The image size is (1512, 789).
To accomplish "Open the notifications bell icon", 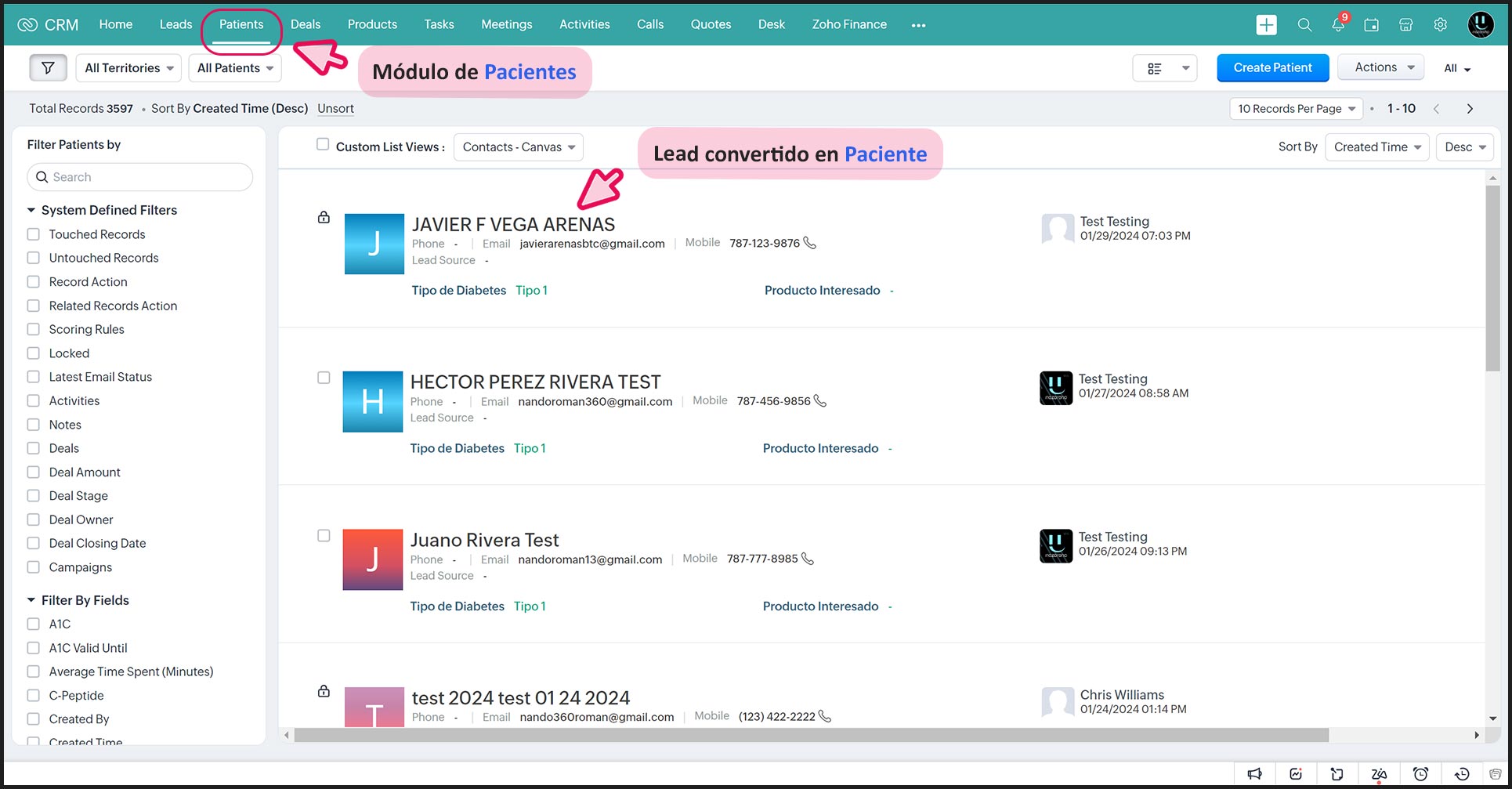I will (1338, 25).
